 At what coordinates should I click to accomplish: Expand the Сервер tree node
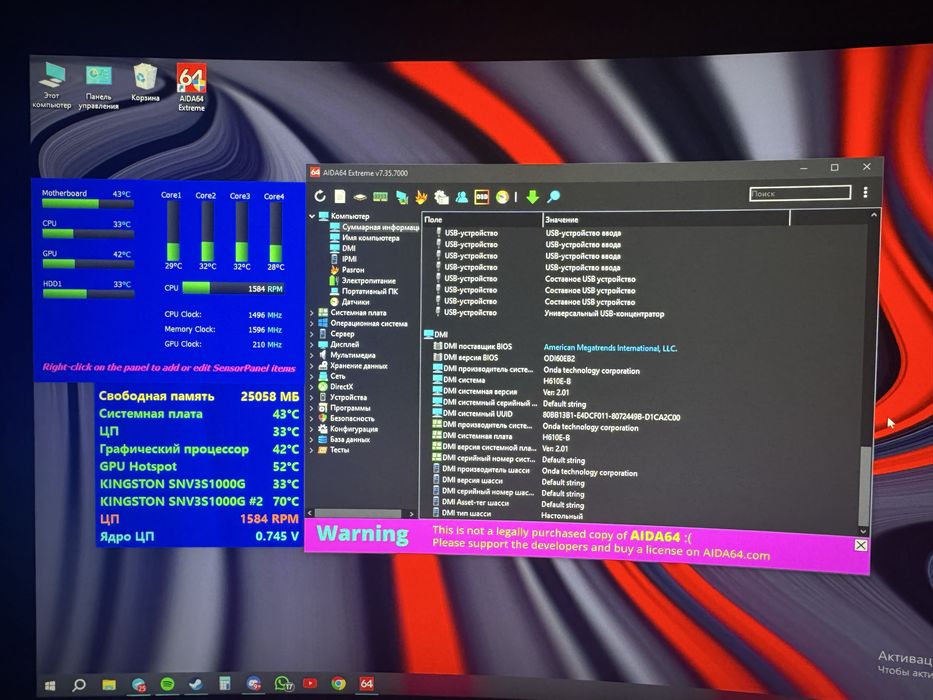point(311,334)
